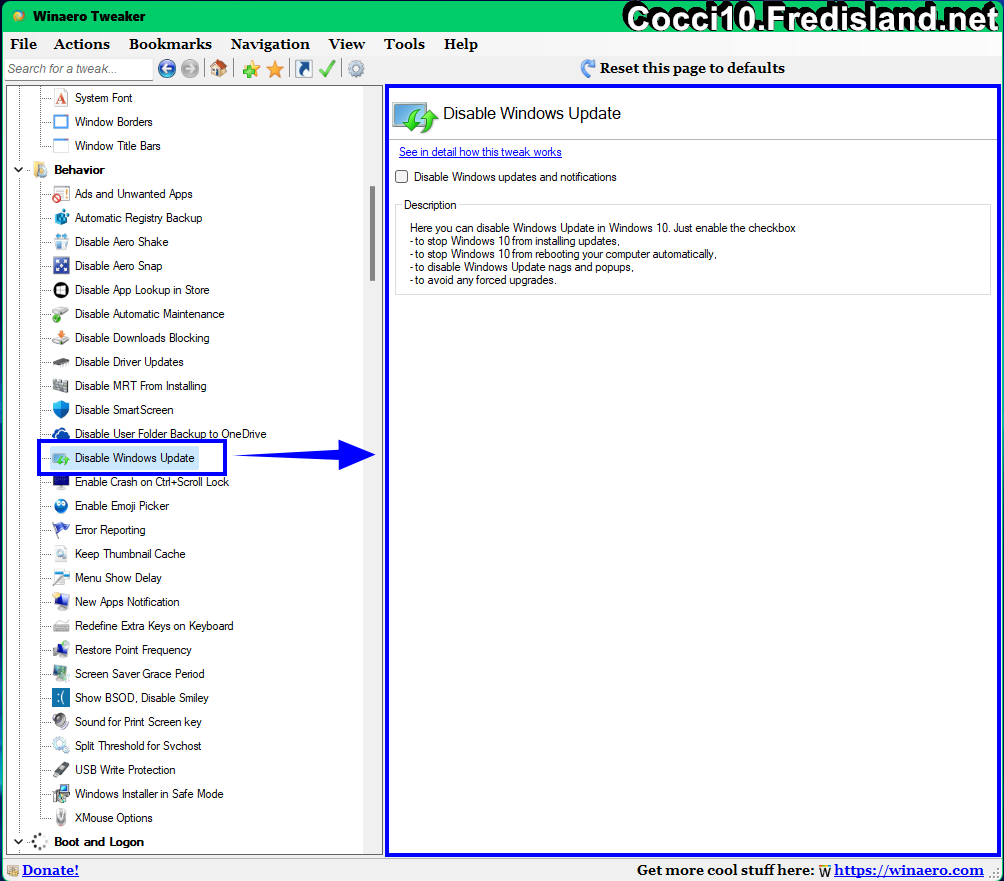
Task: Select Disable MRT From Installing item
Action: click(x=140, y=386)
